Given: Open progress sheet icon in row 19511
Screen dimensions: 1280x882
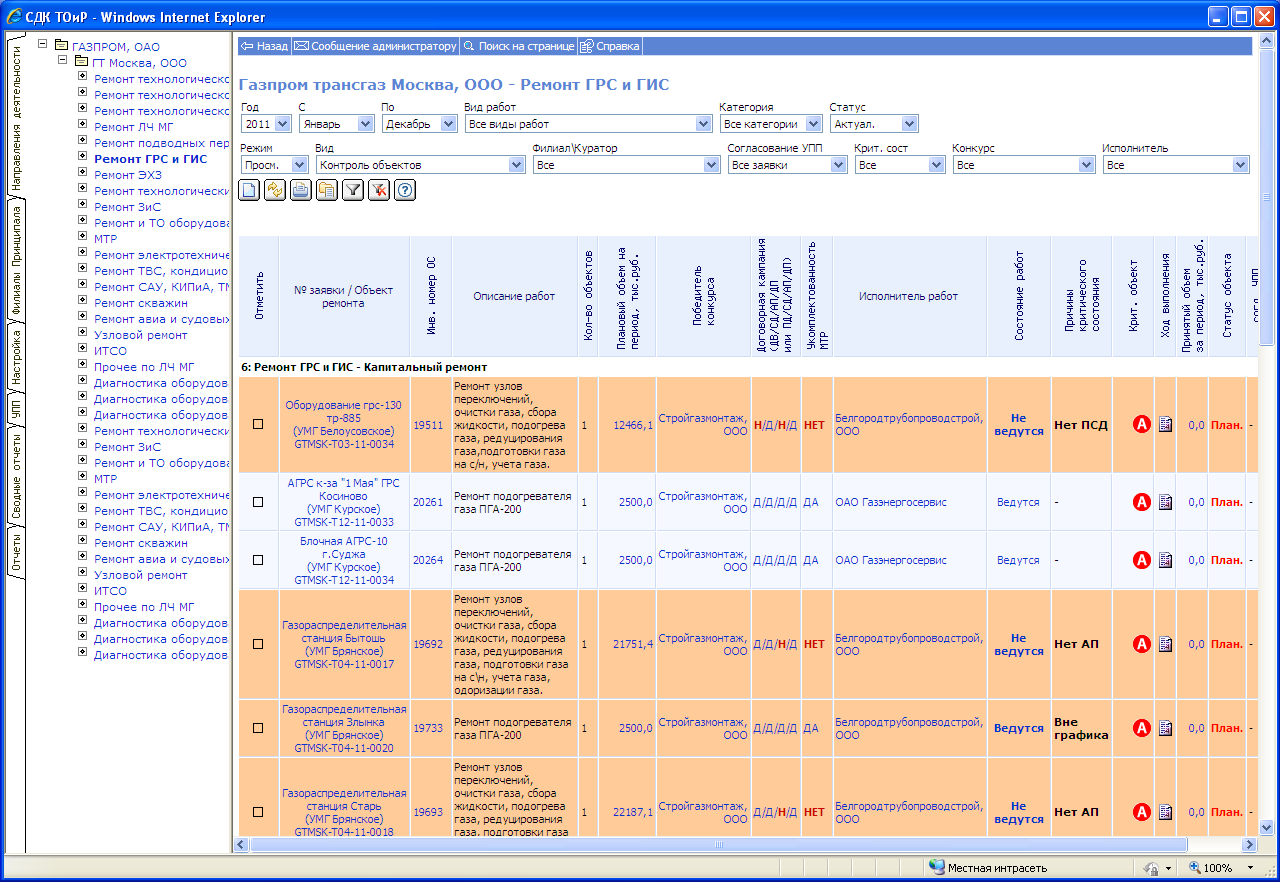Looking at the screenshot, I should pos(1165,425).
